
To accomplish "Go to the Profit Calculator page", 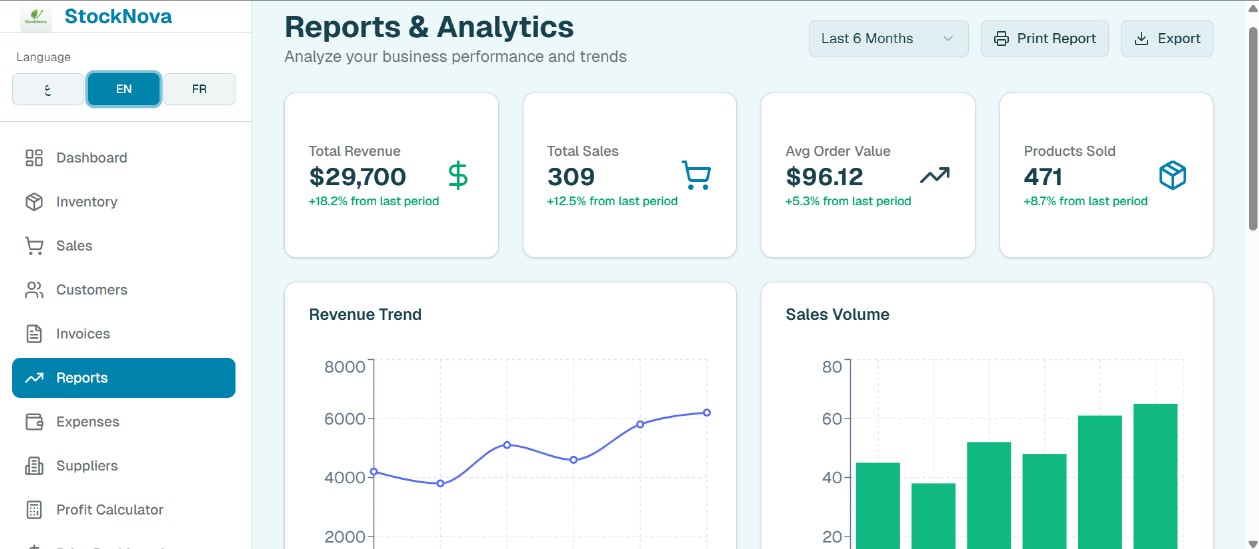I will click(109, 510).
